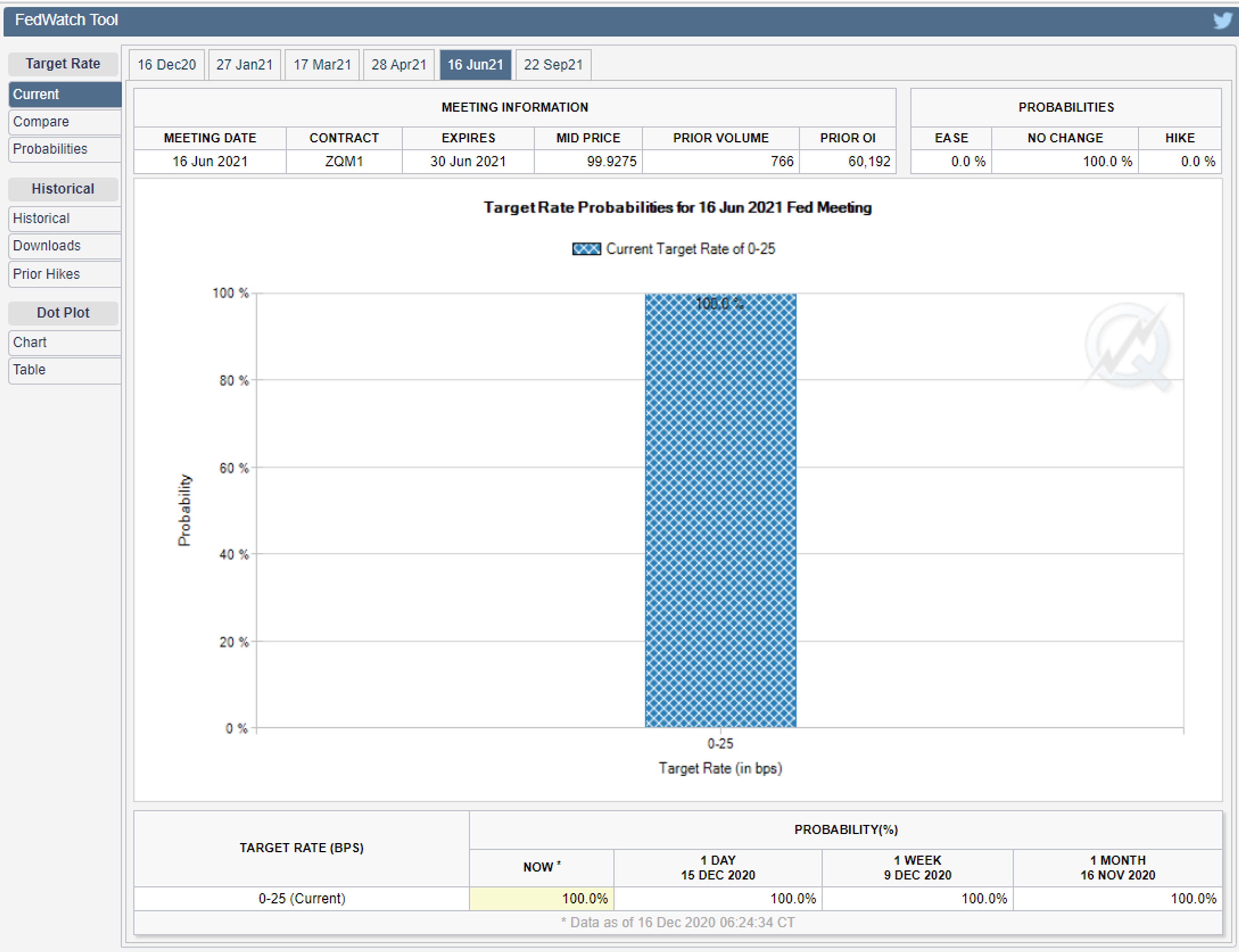Click the Current Target Rate of 0-25 legend text
1239x952 pixels.
click(x=690, y=249)
